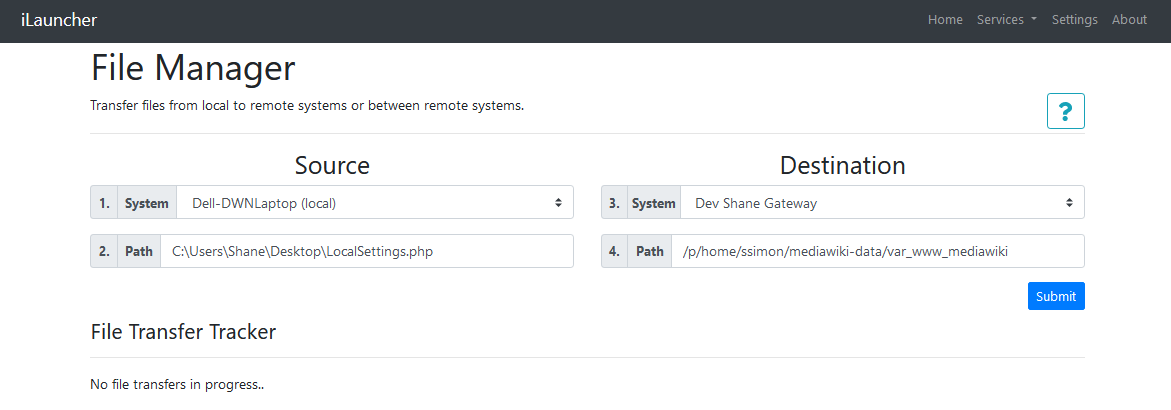Click the Source System label
Screen dimensions: 1171x410
pyautogui.click(x=147, y=203)
